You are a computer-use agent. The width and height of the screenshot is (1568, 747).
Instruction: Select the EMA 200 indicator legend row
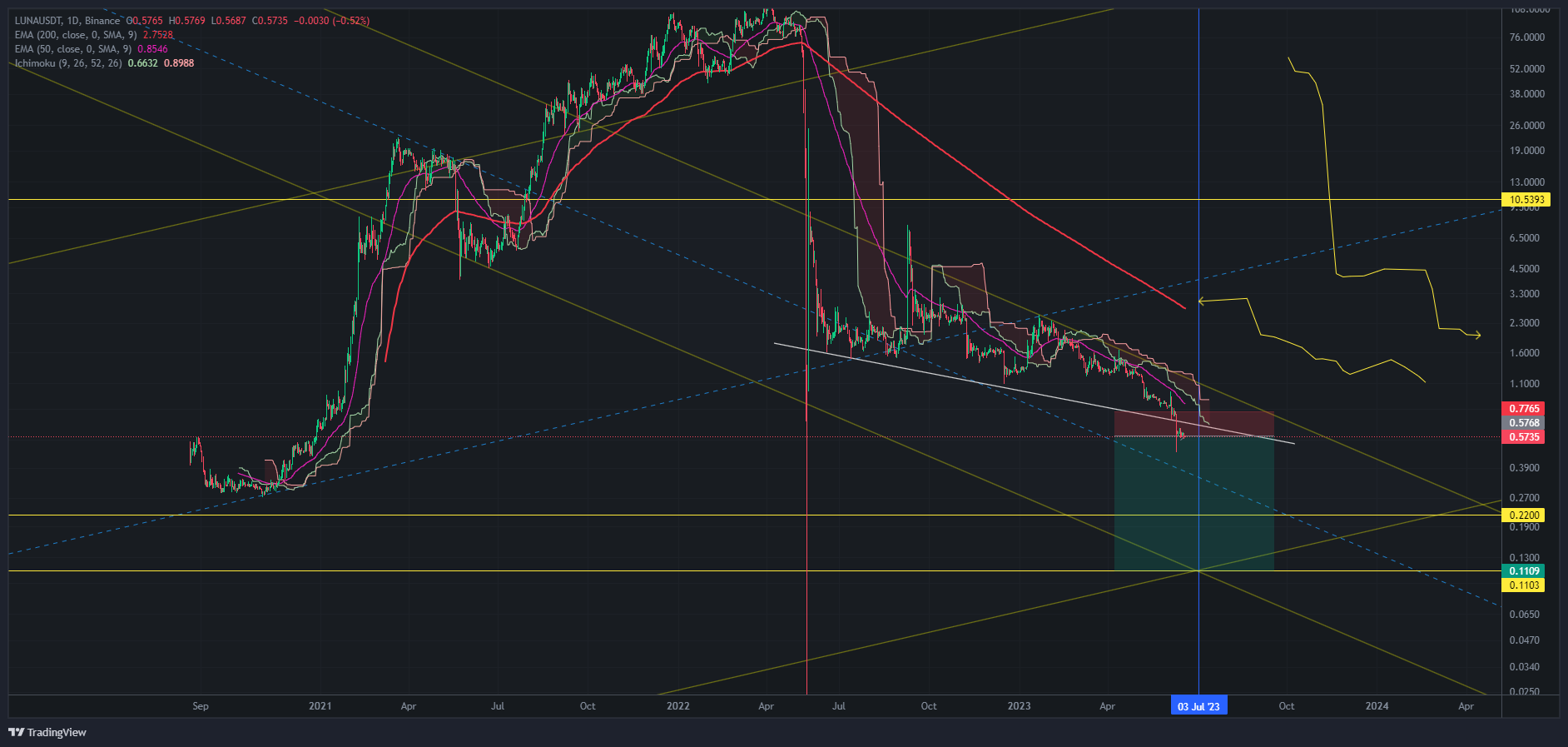tap(94, 35)
